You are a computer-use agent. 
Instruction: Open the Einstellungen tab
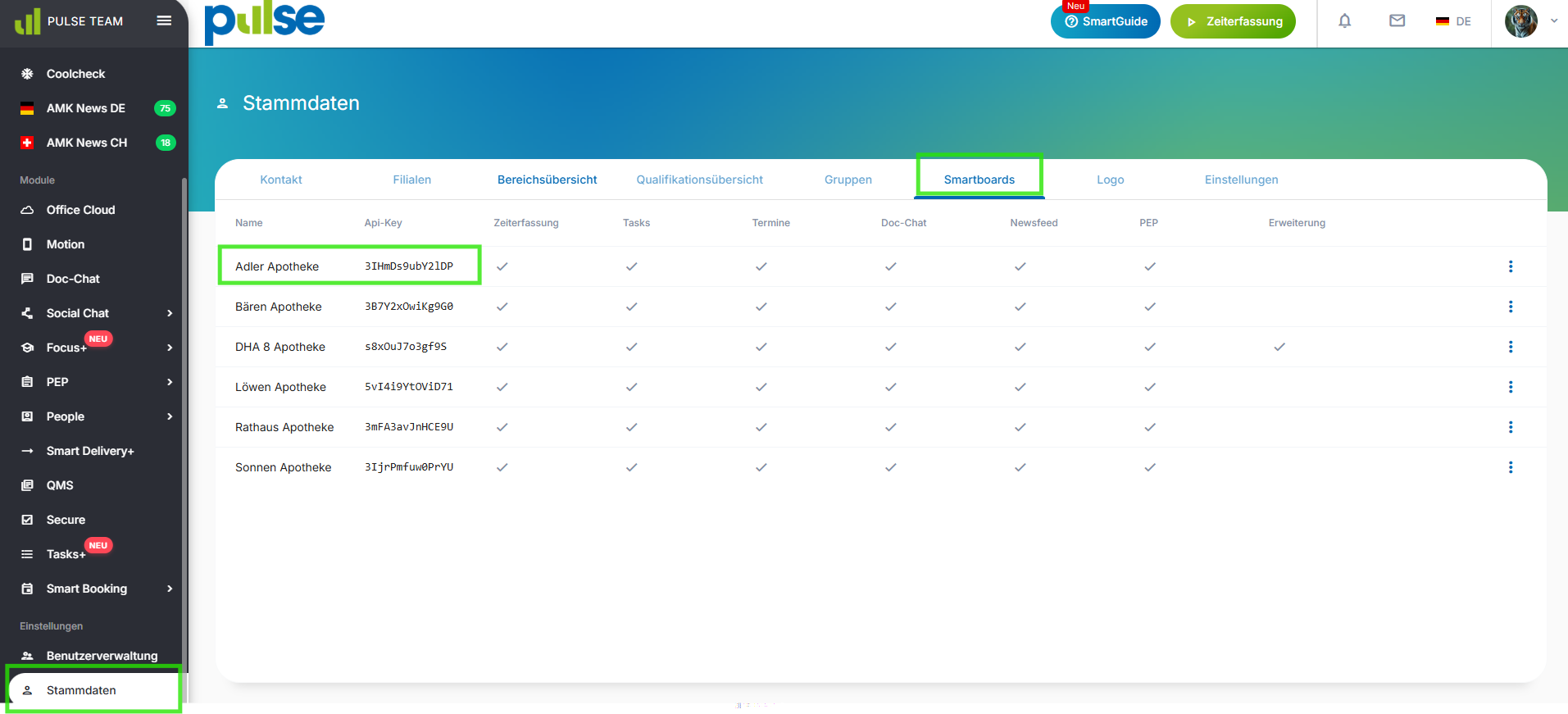(x=1241, y=180)
